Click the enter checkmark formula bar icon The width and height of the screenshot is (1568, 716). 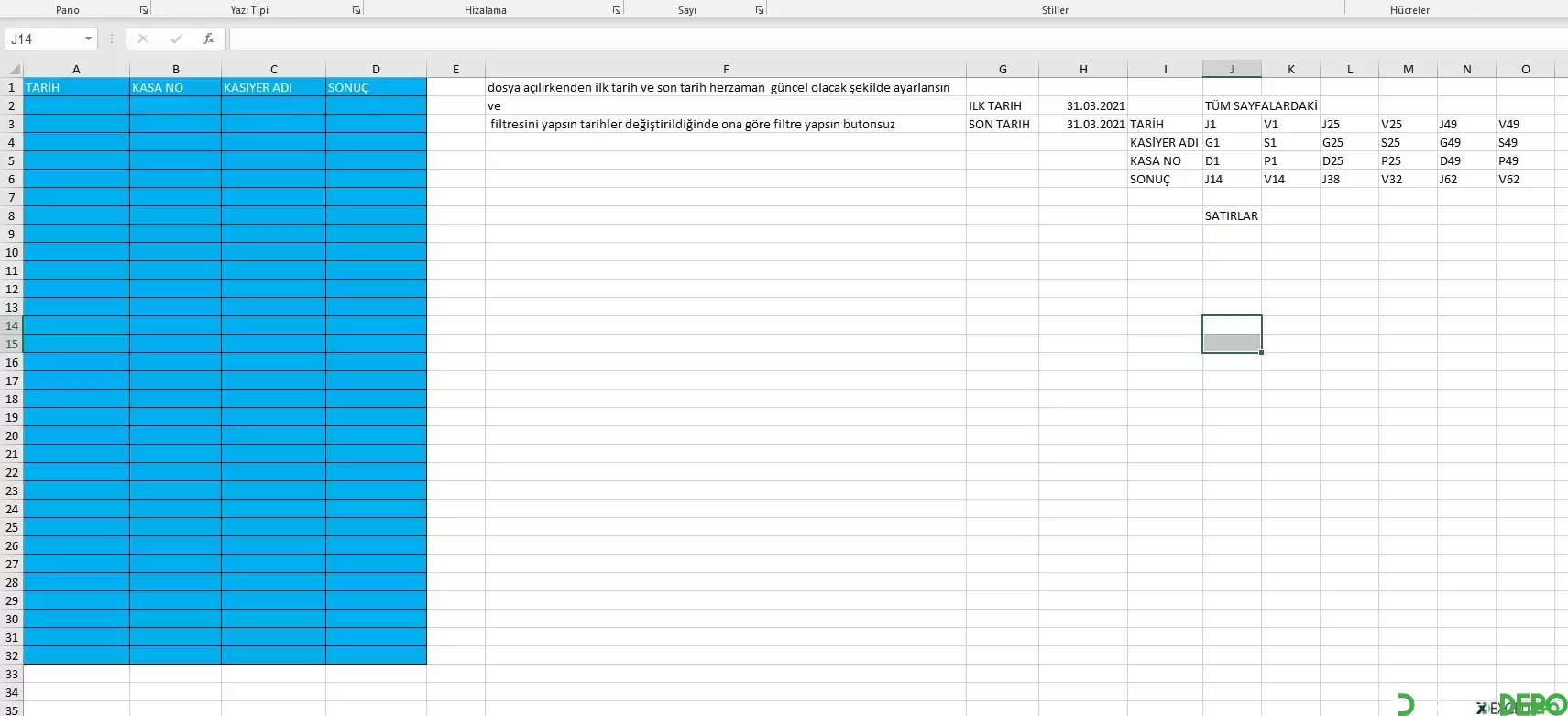coord(176,39)
